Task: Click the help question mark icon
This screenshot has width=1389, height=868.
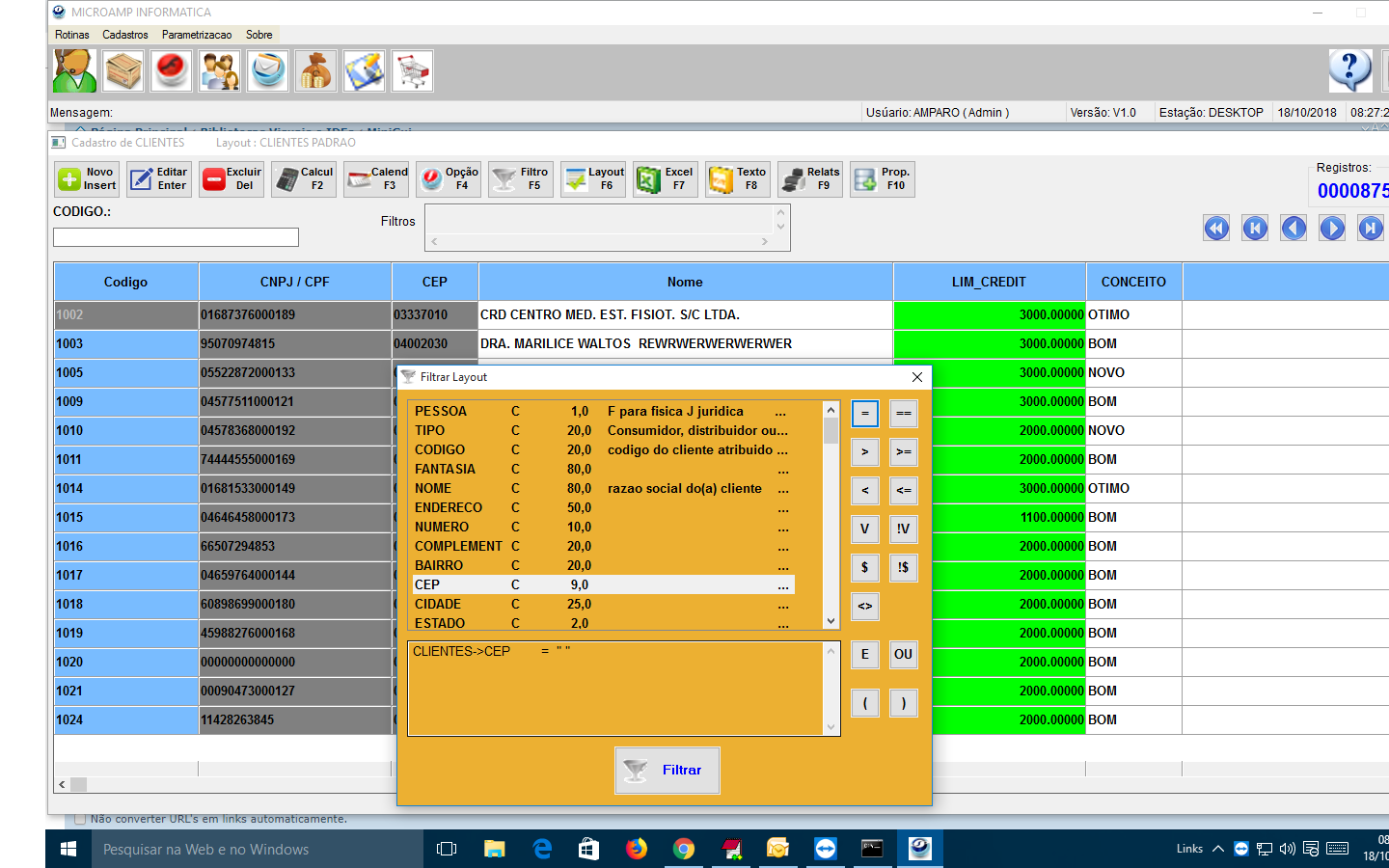Action: [1349, 70]
